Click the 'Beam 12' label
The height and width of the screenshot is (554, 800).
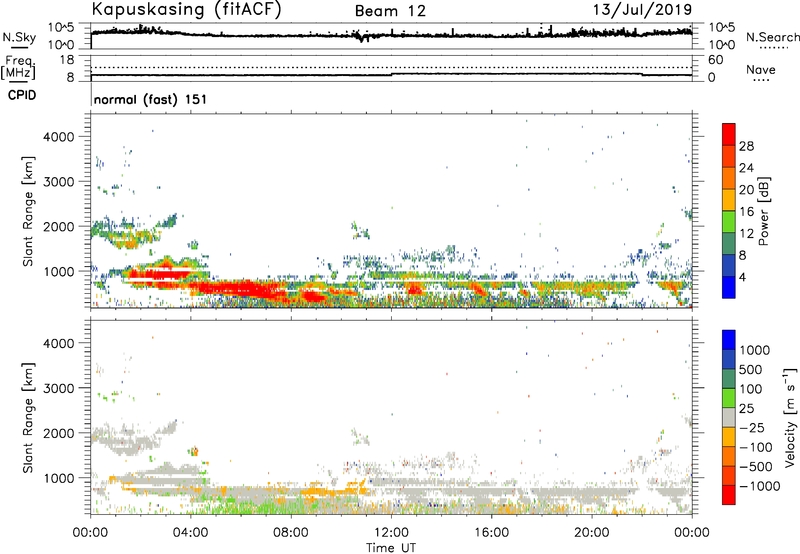[x=390, y=11]
